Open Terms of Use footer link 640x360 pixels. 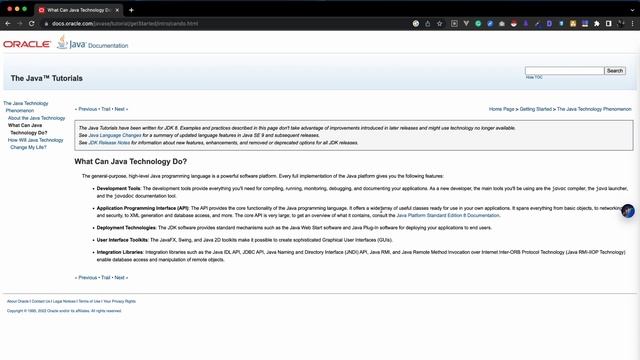click(89, 301)
